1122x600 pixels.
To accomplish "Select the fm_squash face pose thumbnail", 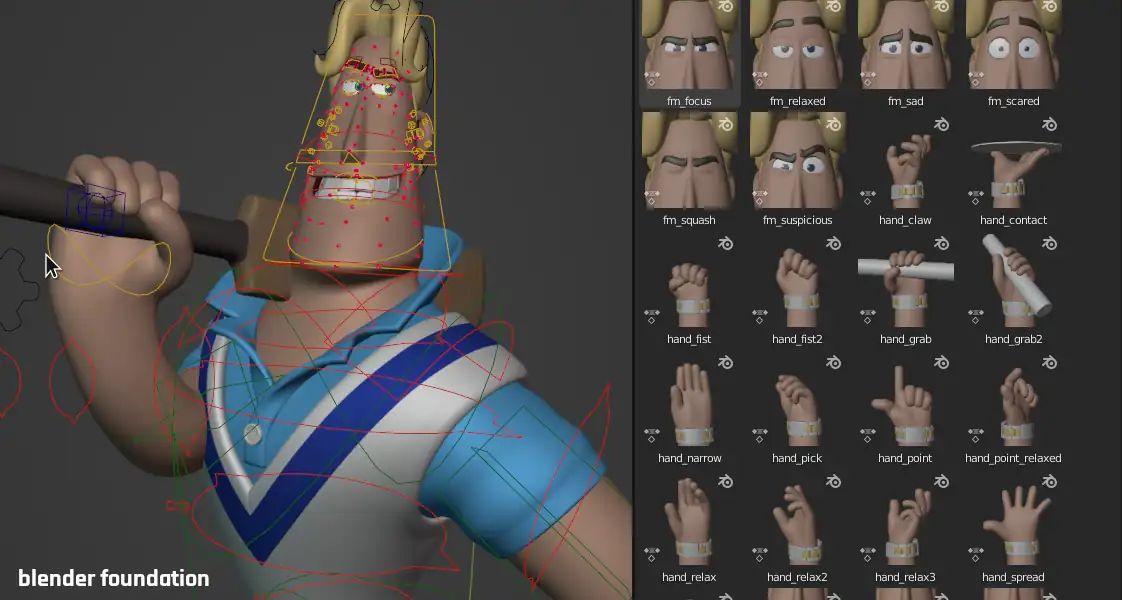I will click(x=689, y=161).
